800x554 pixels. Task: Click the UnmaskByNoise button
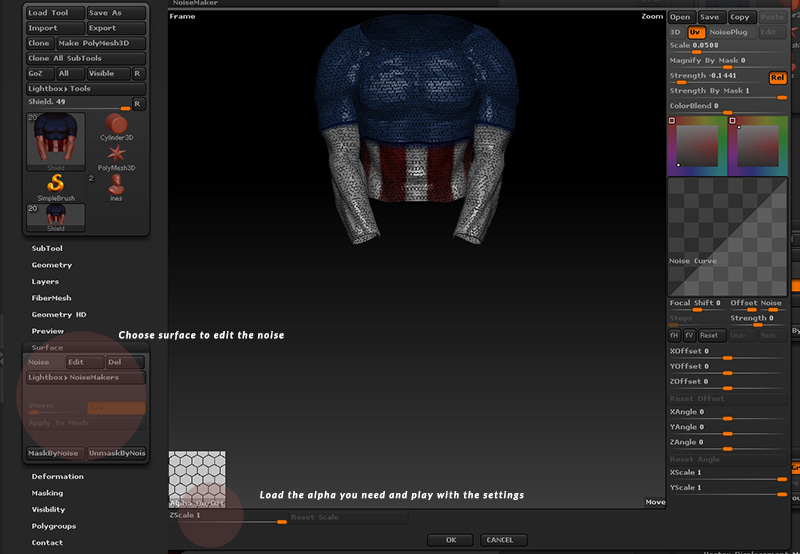coord(116,453)
